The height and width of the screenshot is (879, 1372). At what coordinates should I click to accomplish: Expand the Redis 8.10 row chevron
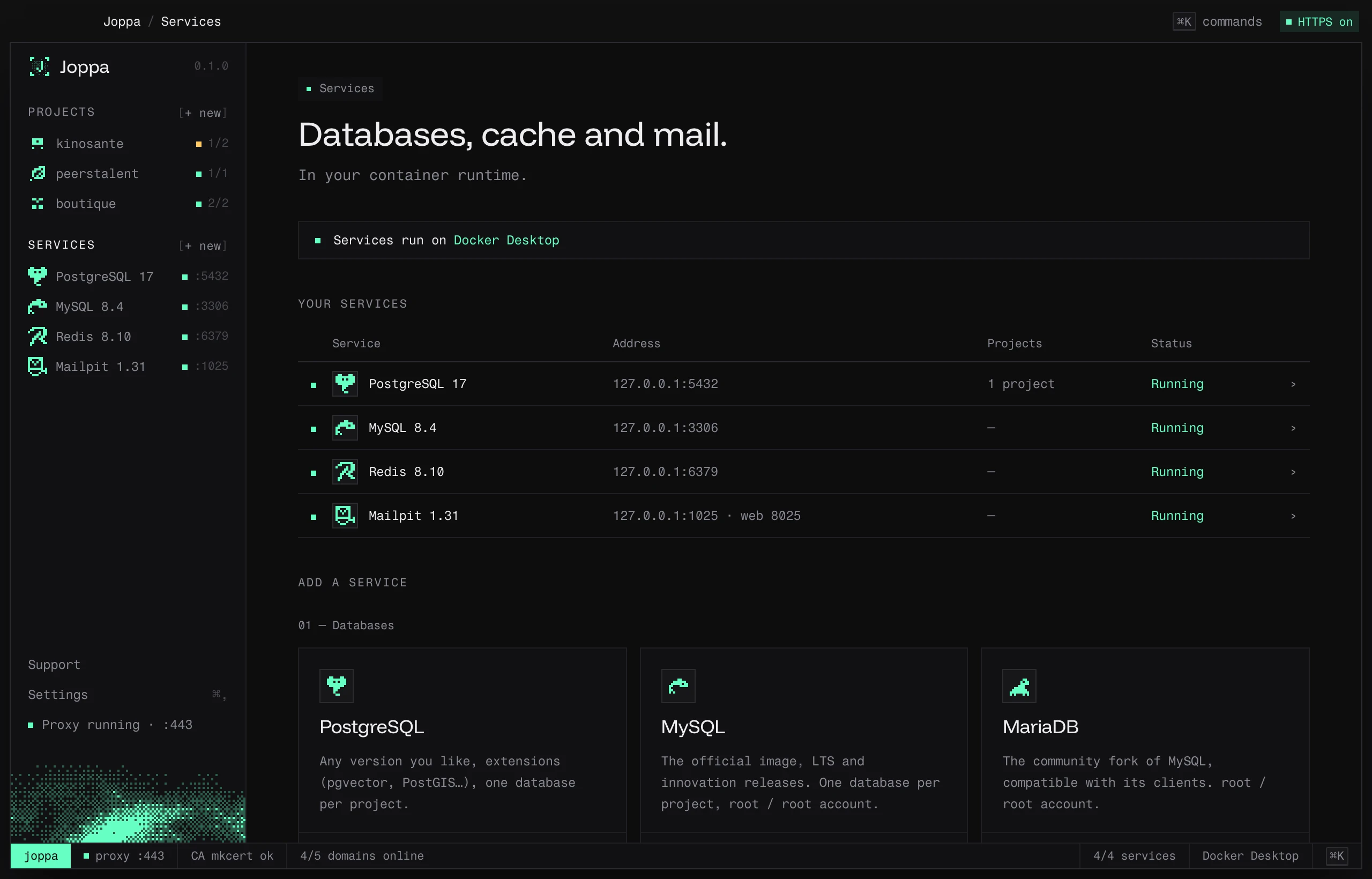(x=1293, y=472)
